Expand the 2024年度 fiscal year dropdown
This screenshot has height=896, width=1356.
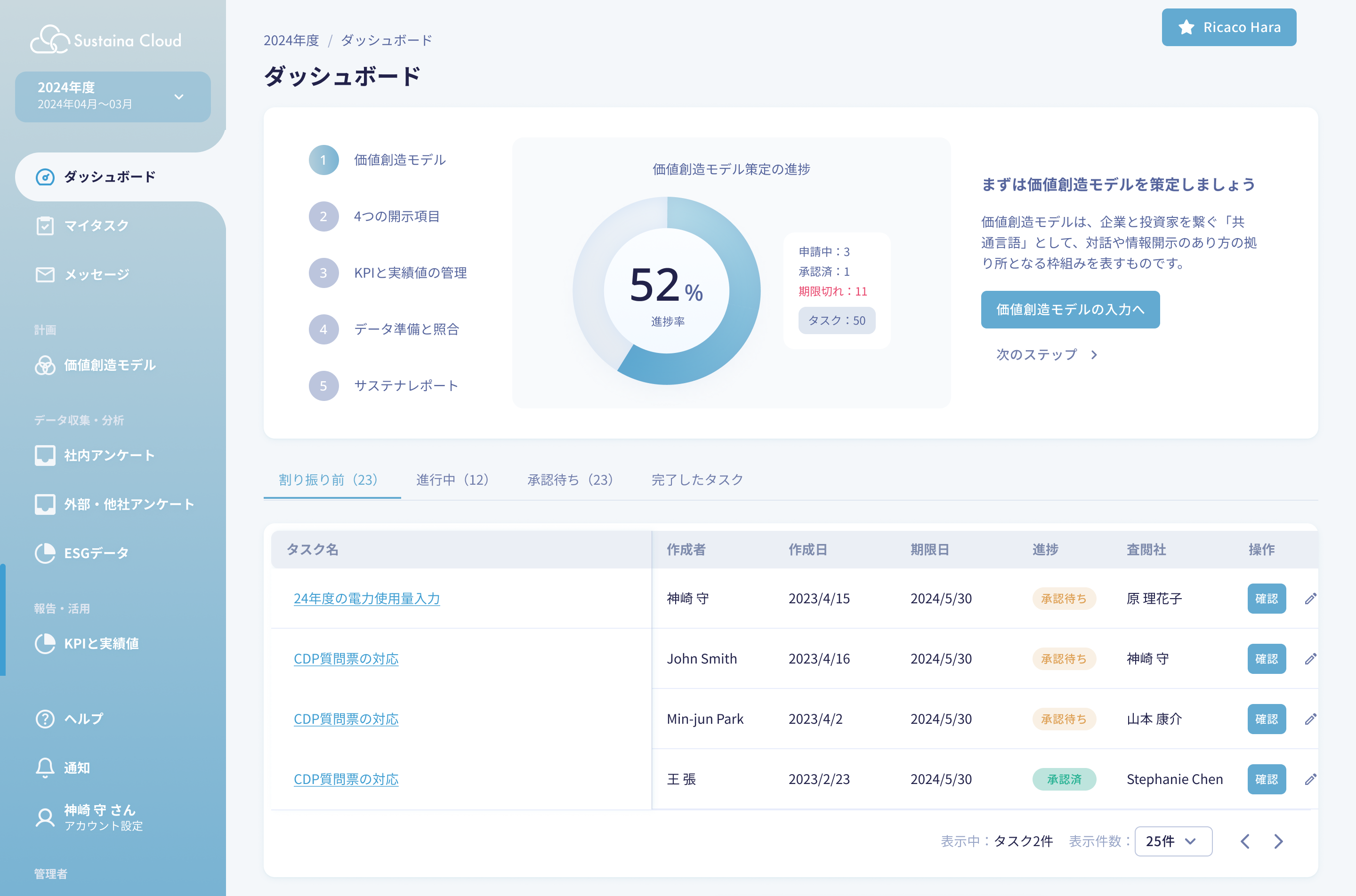click(x=178, y=96)
